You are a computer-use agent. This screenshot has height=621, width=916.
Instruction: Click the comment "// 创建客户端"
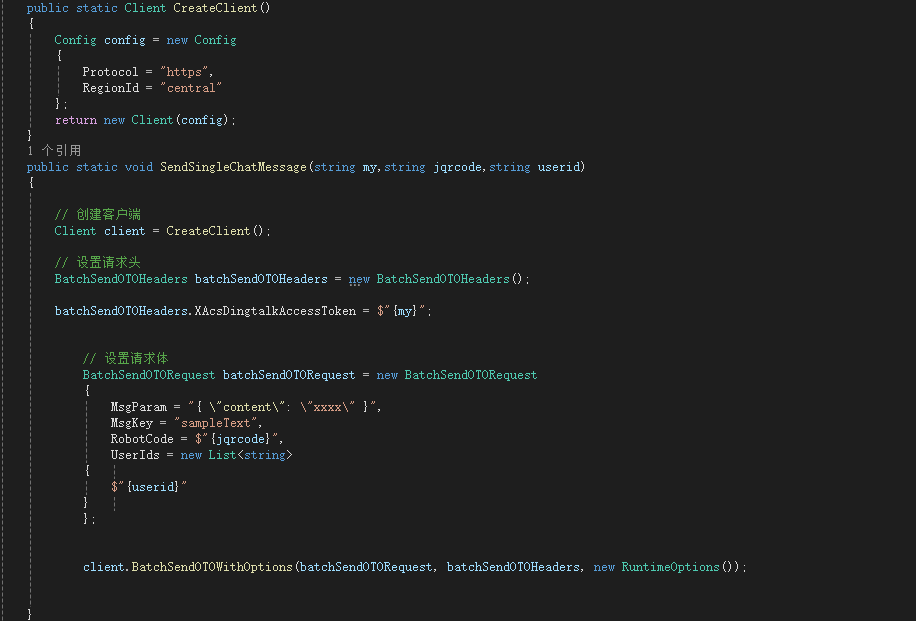98,214
